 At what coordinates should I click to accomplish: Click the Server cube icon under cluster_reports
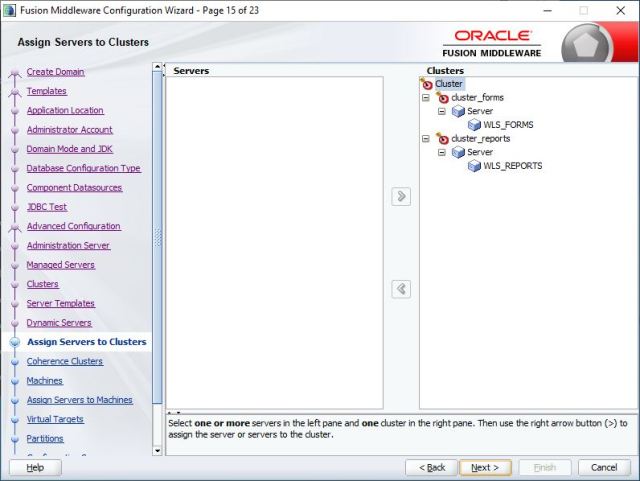[458, 152]
